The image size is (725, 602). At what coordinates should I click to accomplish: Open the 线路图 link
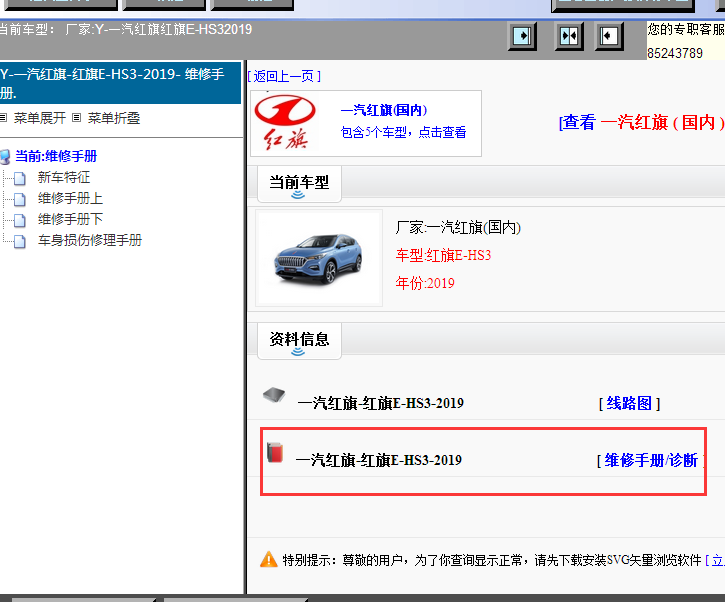pyautogui.click(x=629, y=404)
